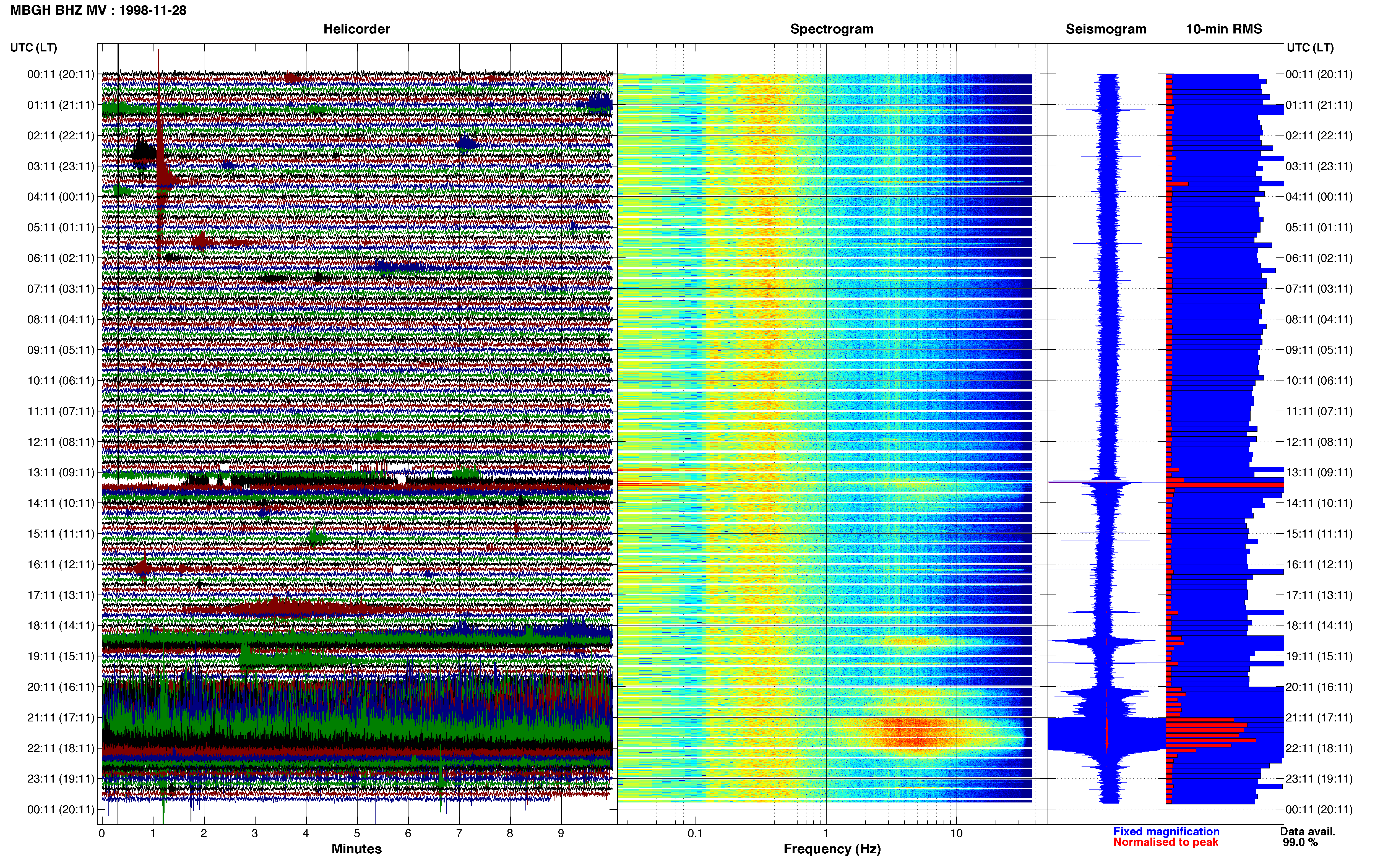Click right-axis time label 19:11 (15:11)
Image resolution: width=1388 pixels, height=868 pixels.
pos(1319,656)
